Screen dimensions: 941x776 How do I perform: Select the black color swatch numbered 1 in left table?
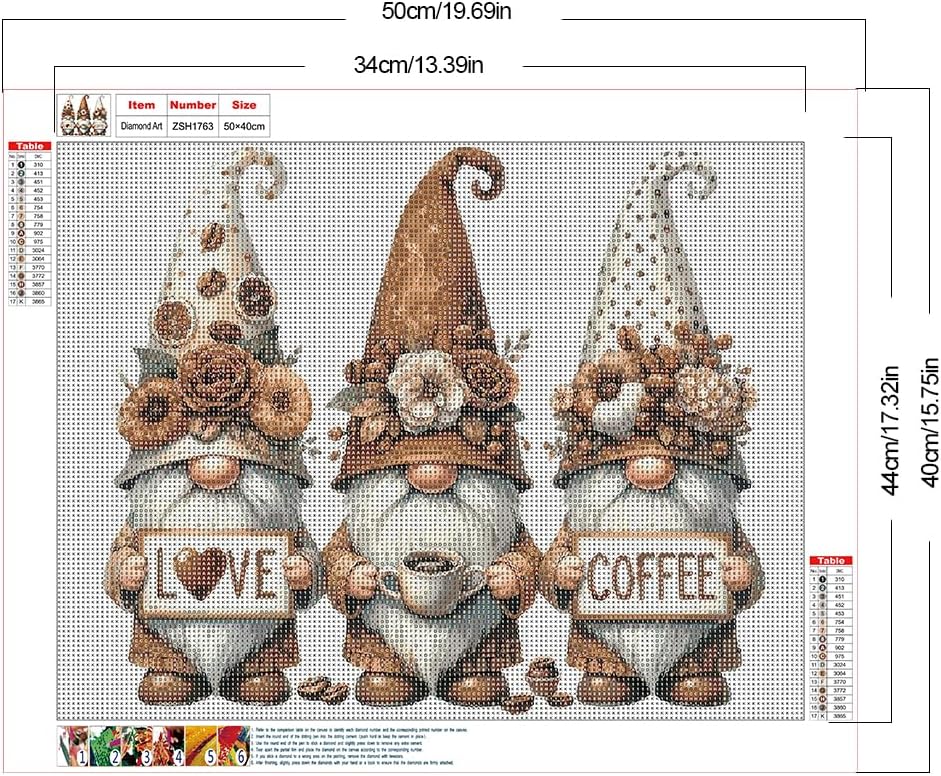pos(20,164)
